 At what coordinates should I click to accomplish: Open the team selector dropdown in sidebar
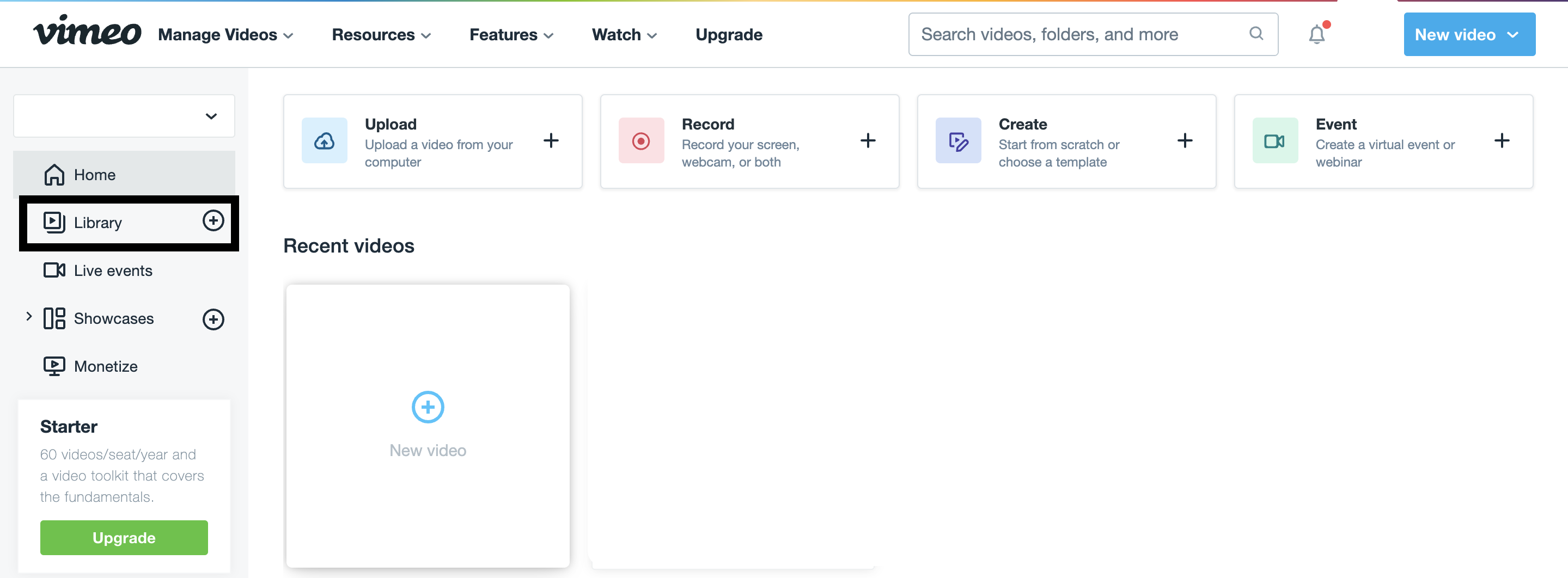click(x=124, y=115)
